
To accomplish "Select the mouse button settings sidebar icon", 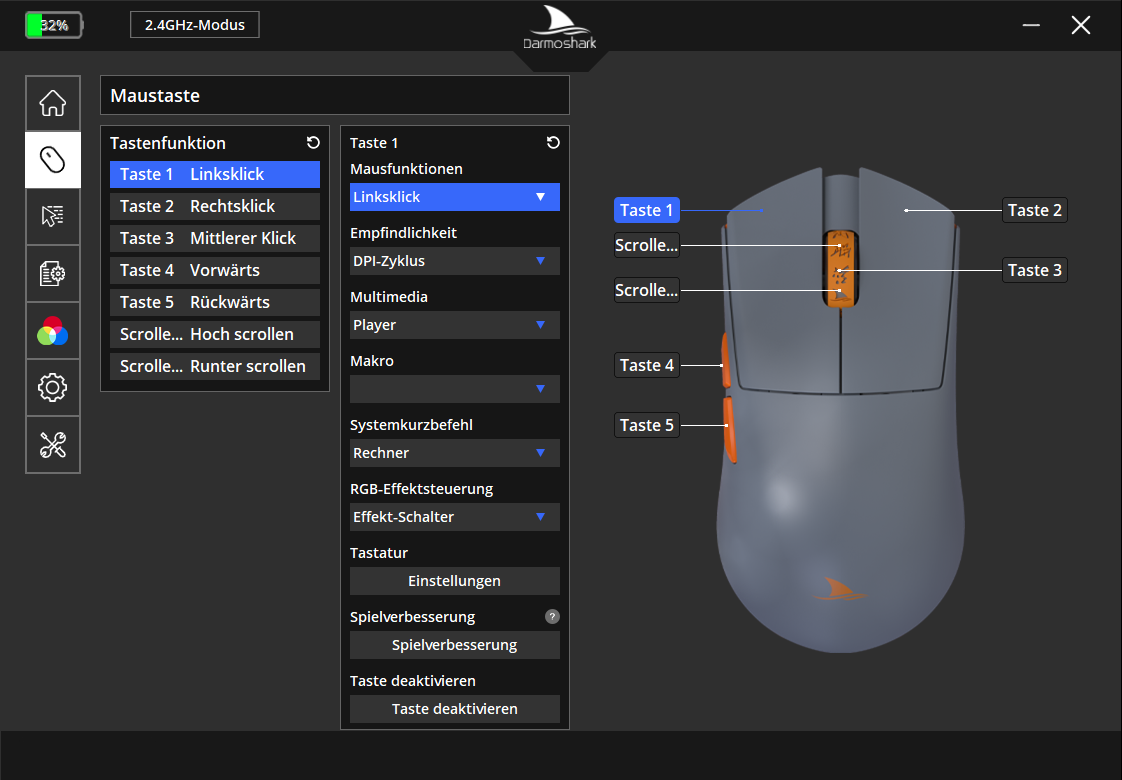I will coord(53,160).
